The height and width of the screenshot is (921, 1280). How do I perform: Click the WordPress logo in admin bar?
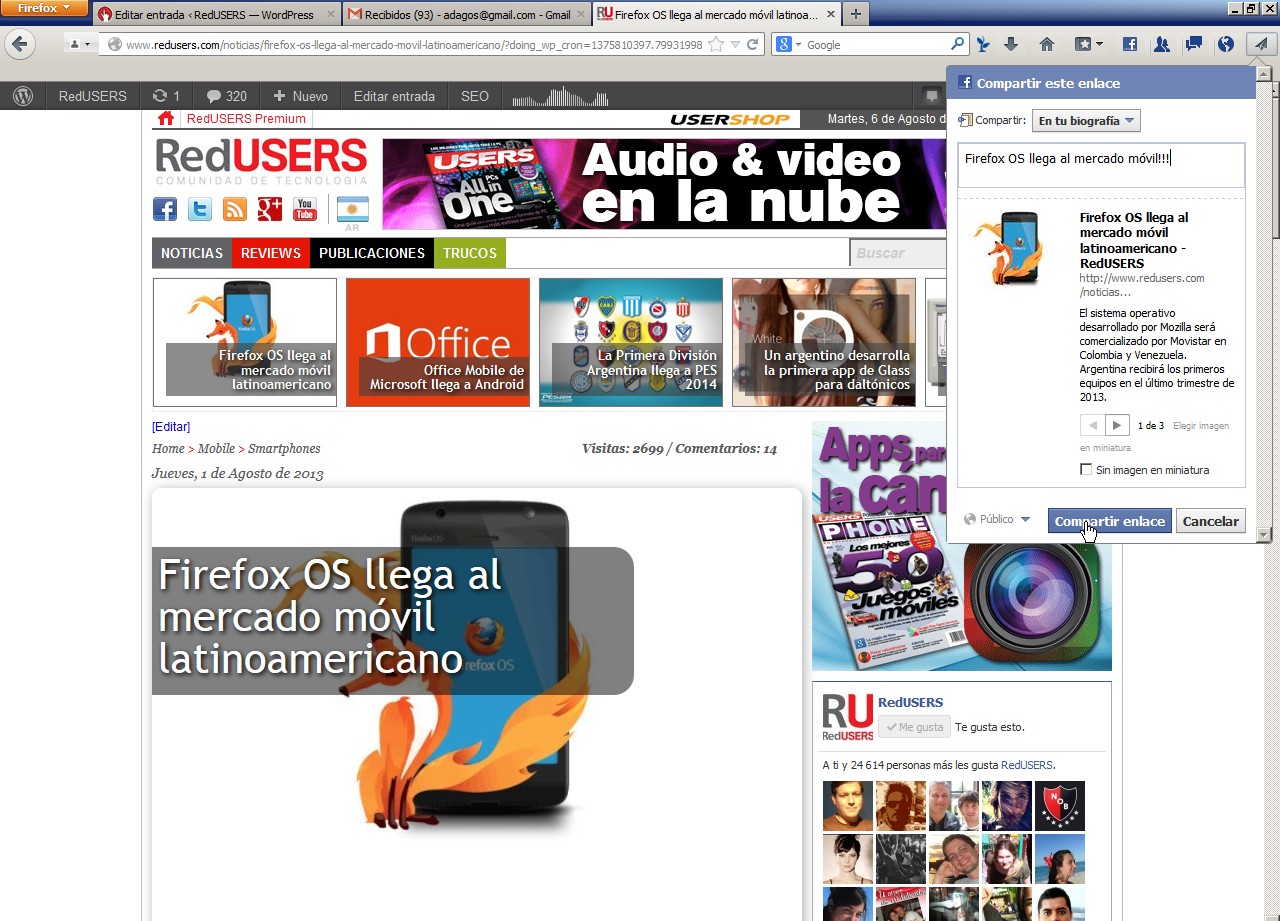tap(23, 96)
